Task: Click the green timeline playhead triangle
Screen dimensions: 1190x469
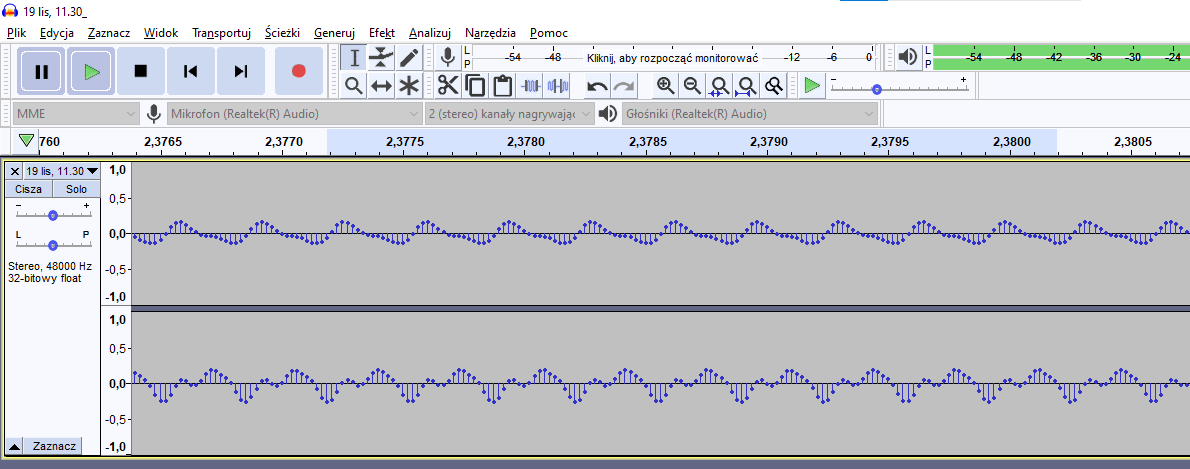Action: 27,140
